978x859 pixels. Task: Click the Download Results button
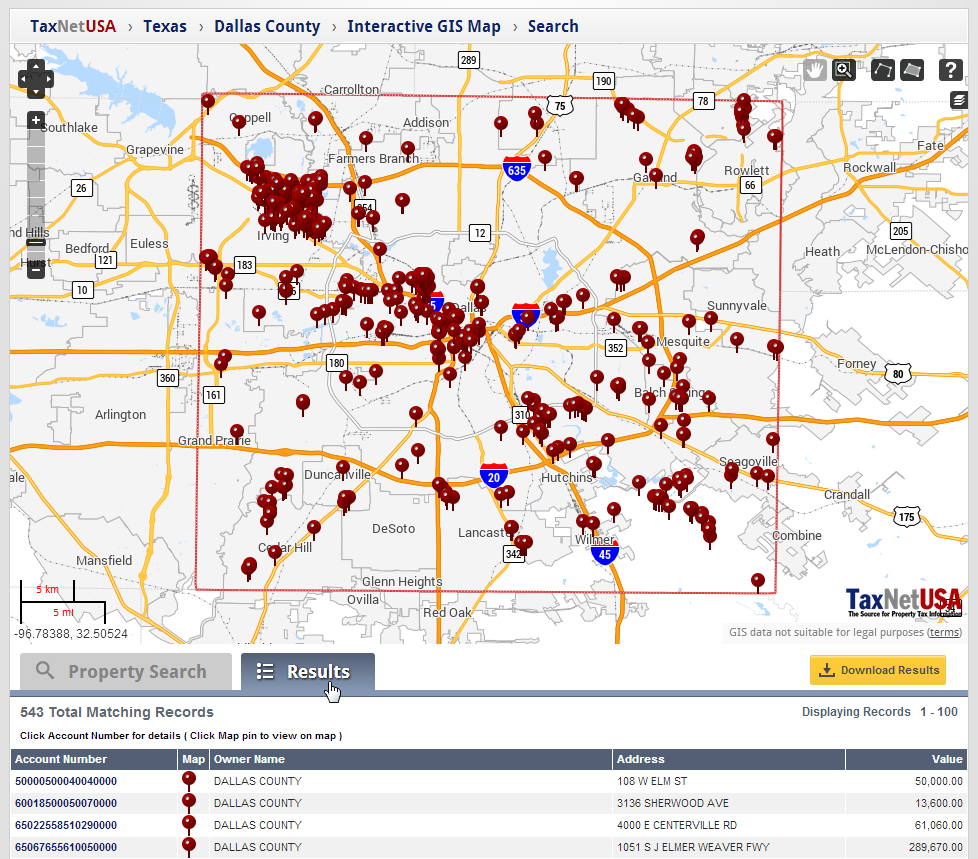point(878,670)
